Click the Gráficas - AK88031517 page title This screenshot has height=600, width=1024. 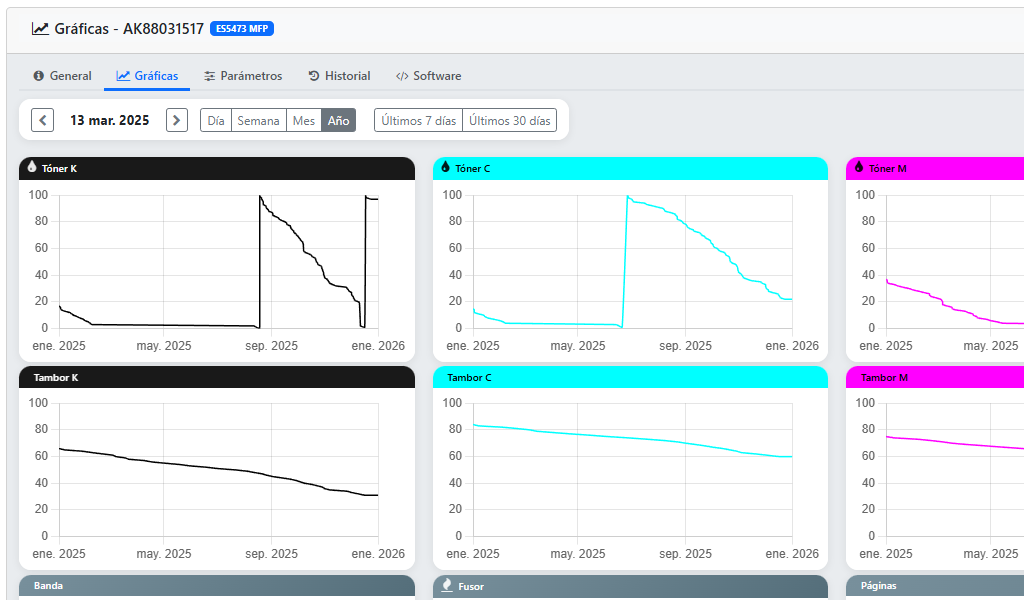(129, 29)
